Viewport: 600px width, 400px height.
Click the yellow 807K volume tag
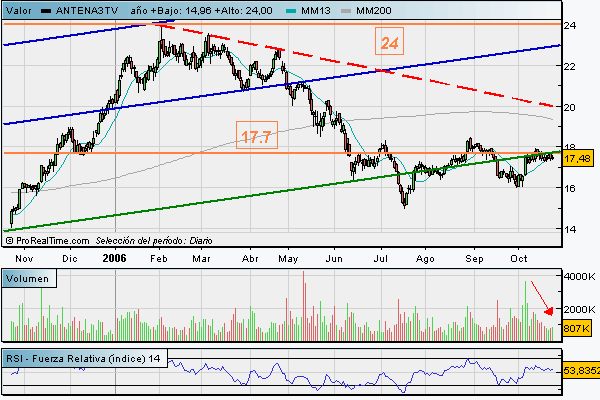pos(577,328)
